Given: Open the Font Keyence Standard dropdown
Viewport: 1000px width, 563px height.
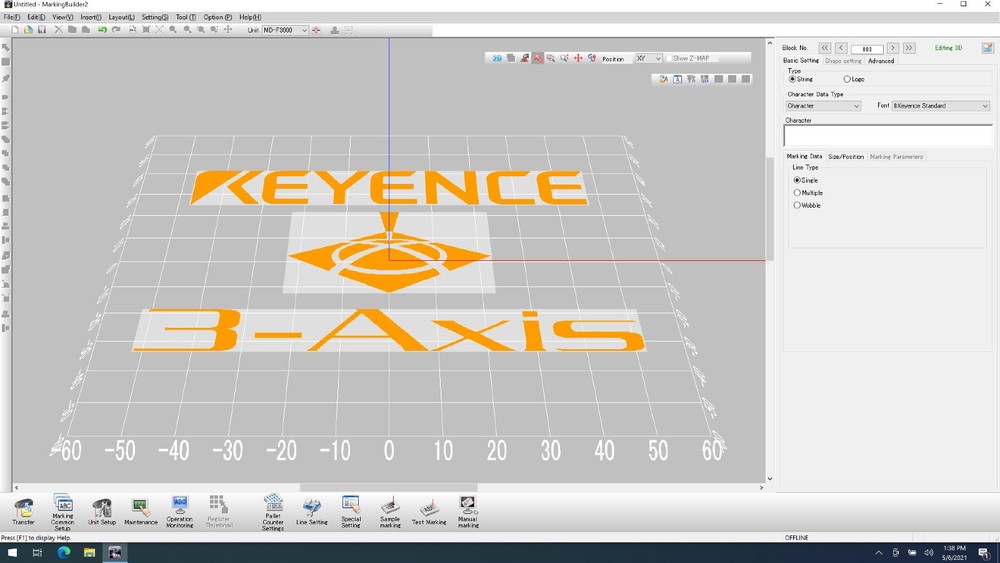Looking at the screenshot, I should [940, 106].
